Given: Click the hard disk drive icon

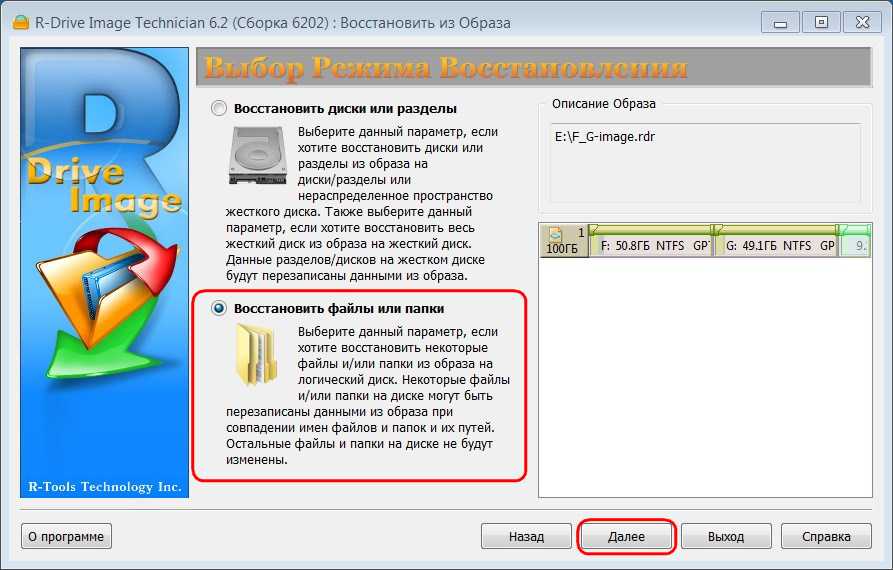Looking at the screenshot, I should click(257, 155).
